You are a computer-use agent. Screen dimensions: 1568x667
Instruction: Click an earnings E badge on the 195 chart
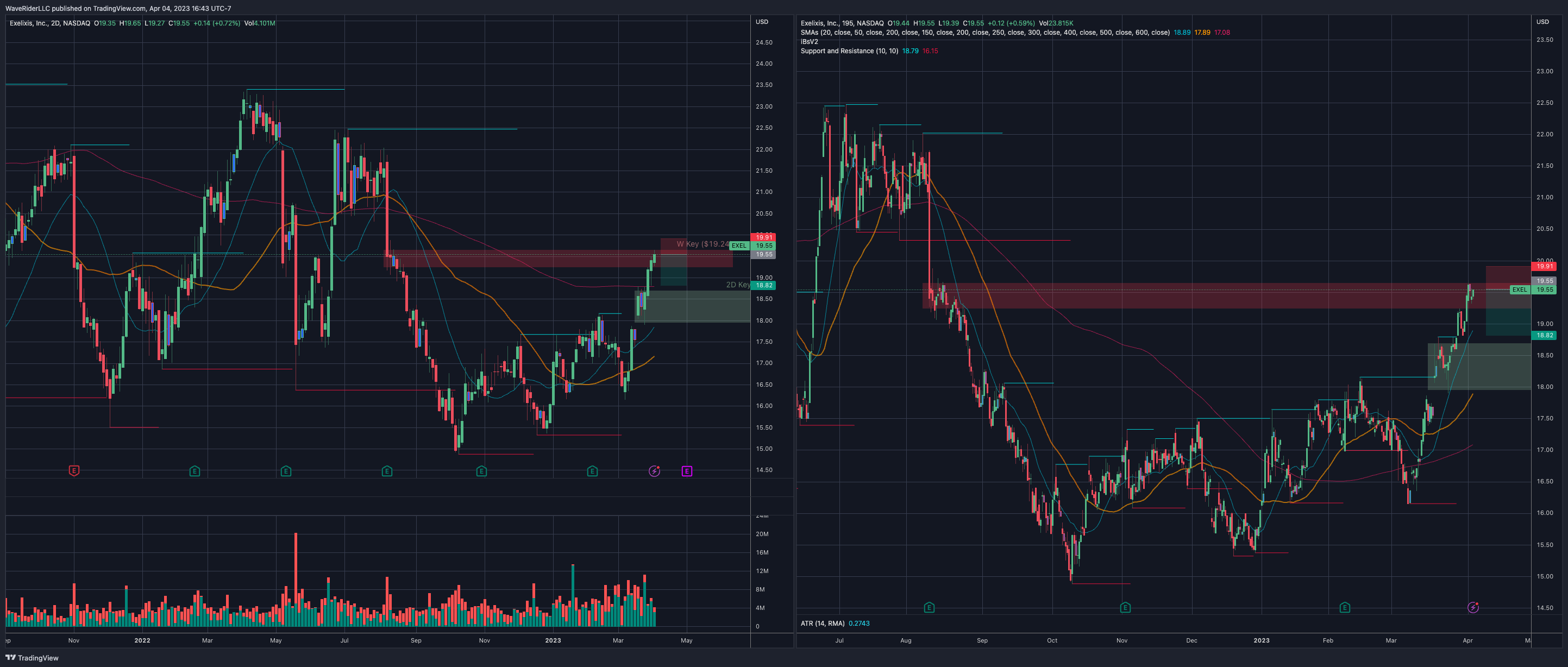pos(929,607)
